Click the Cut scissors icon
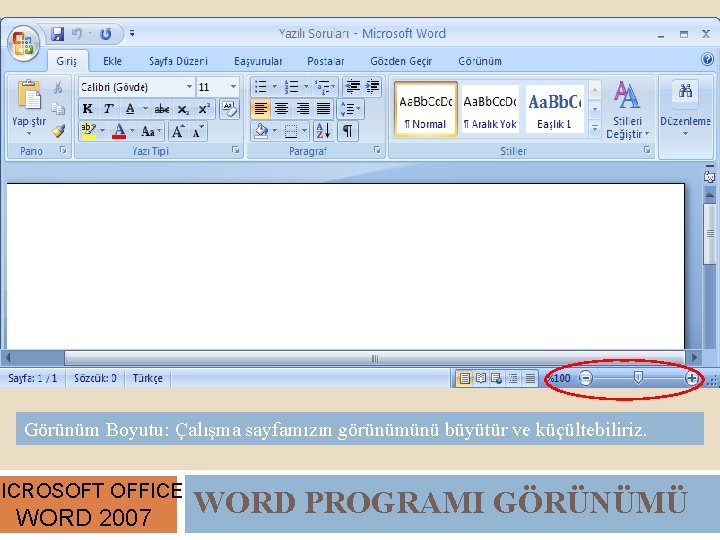Viewport: 720px width, 540px height. (x=58, y=87)
